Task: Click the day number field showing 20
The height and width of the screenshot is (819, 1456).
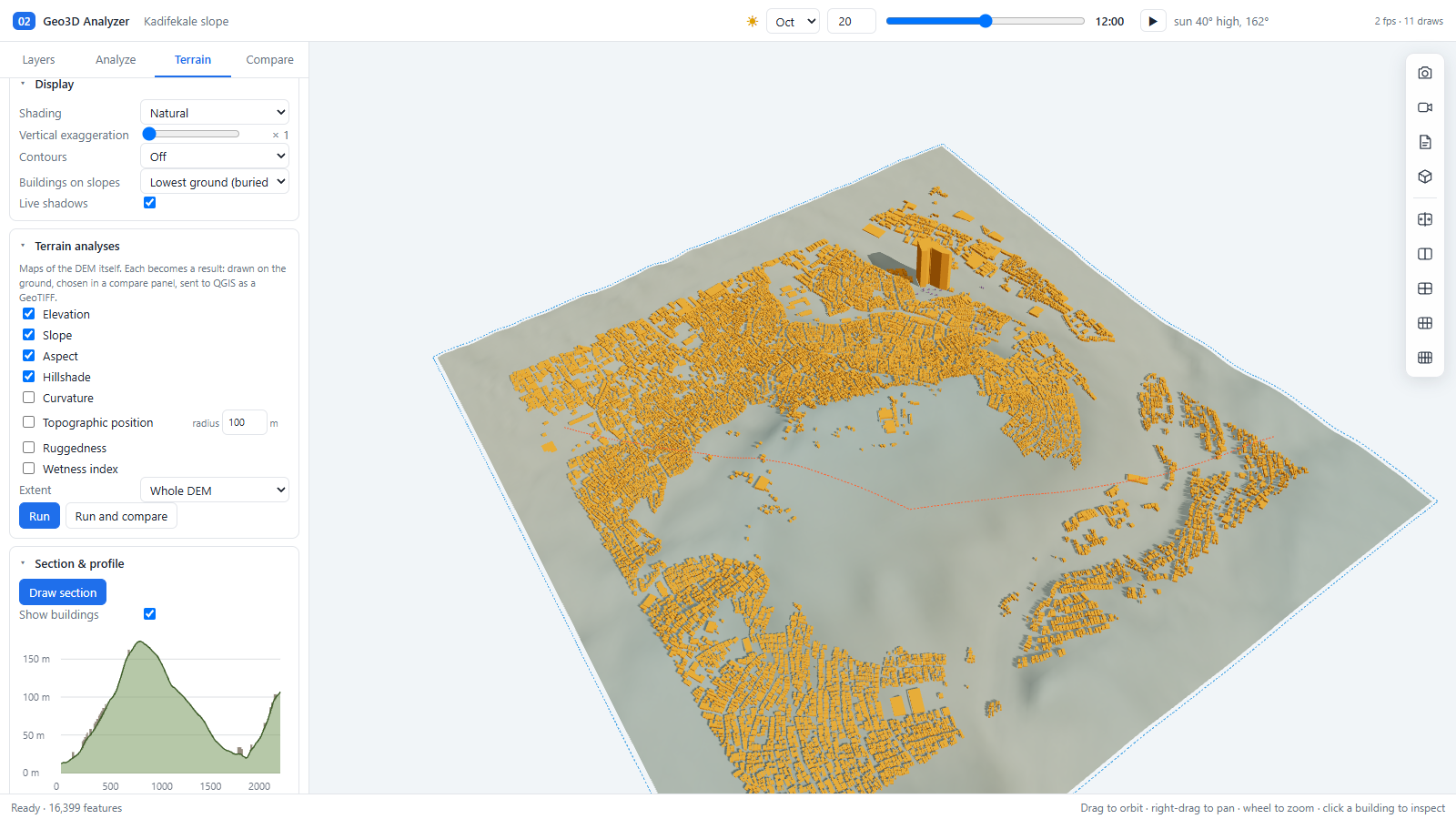Action: point(852,21)
